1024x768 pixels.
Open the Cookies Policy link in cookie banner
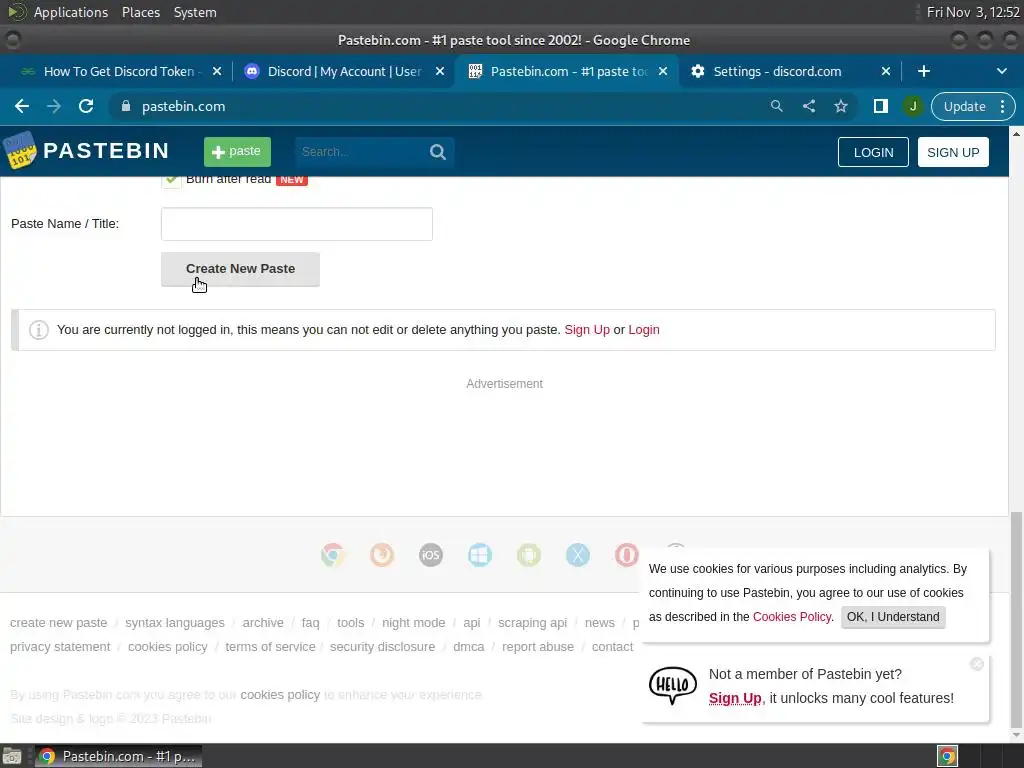click(792, 617)
